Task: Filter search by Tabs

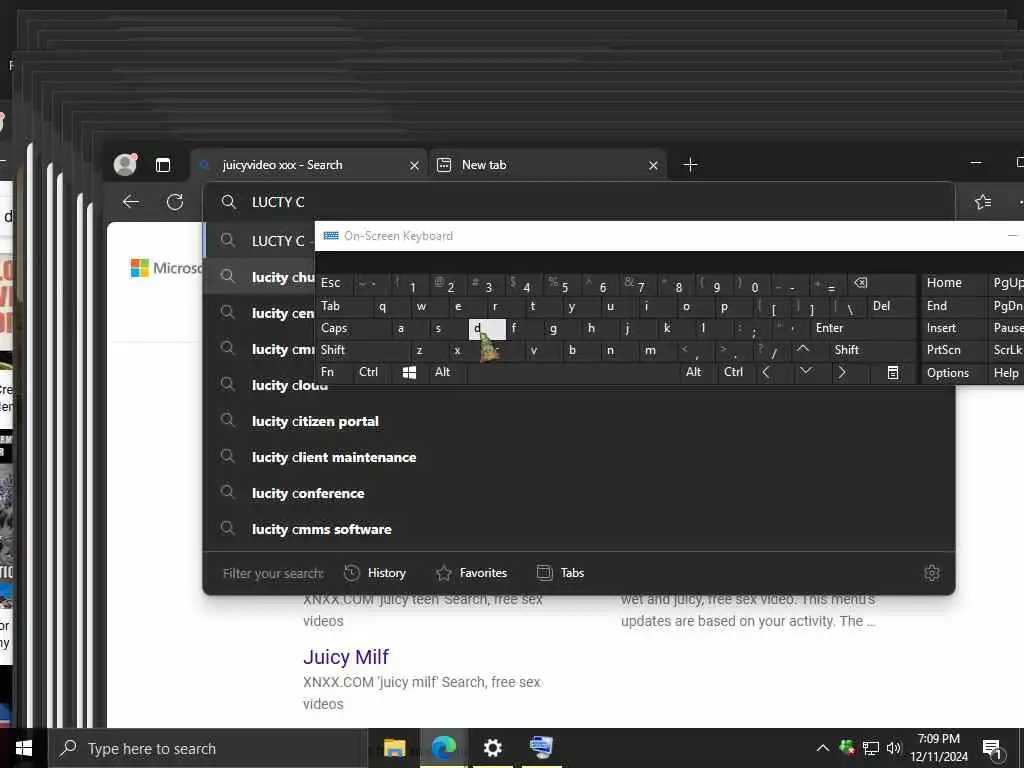Action: pyautogui.click(x=560, y=573)
